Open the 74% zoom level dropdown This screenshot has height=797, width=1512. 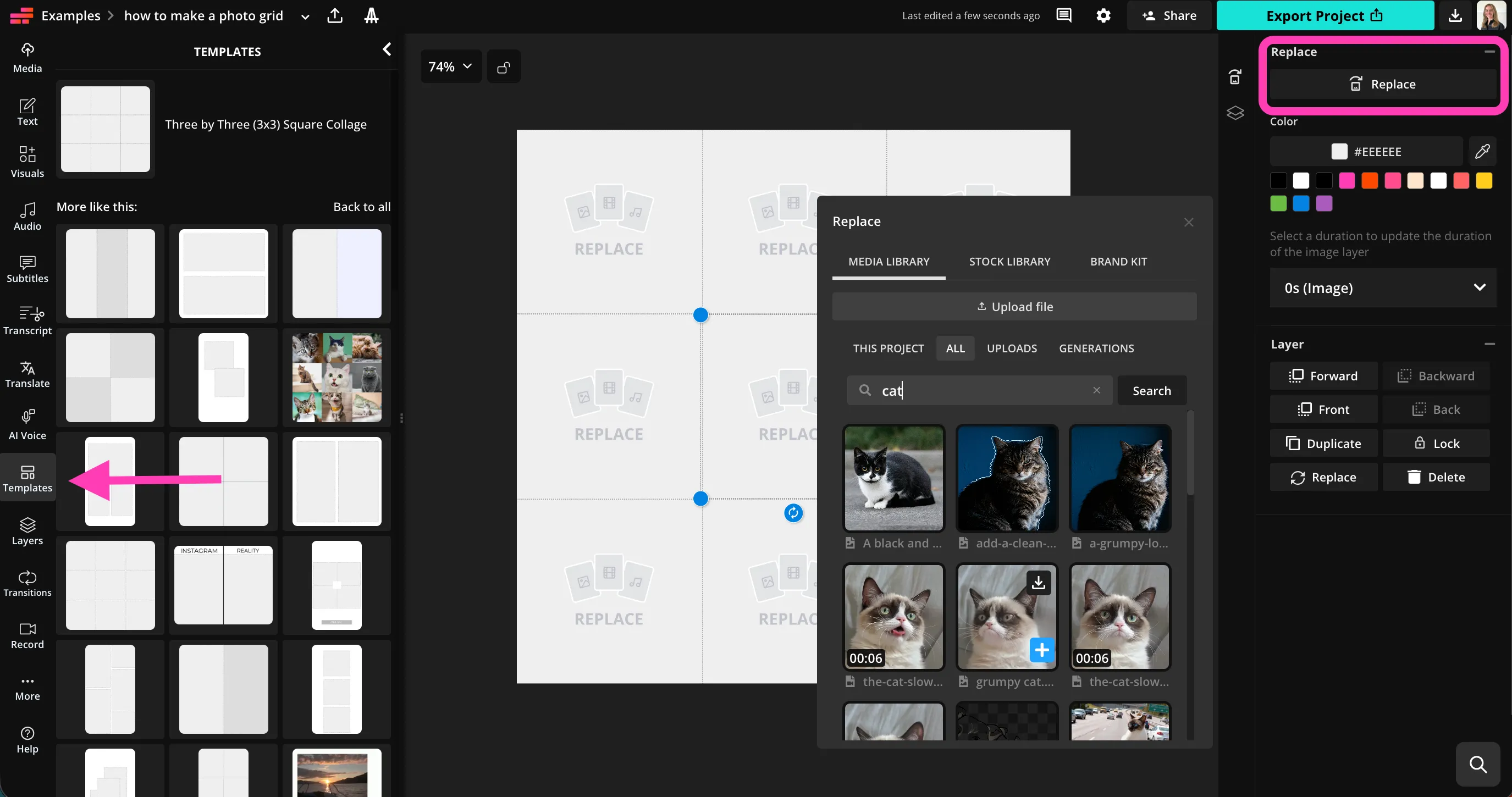coord(450,67)
